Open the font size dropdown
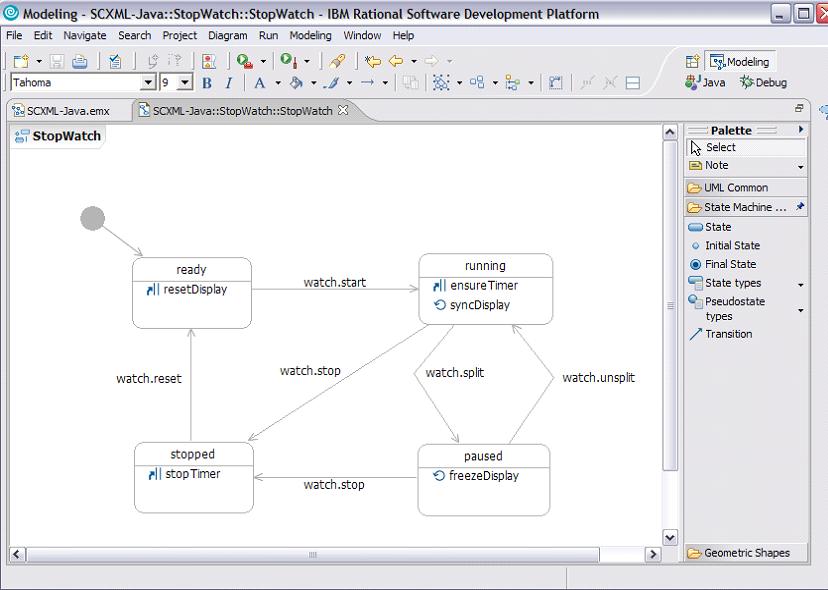Image resolution: width=828 pixels, height=590 pixels. click(185, 83)
